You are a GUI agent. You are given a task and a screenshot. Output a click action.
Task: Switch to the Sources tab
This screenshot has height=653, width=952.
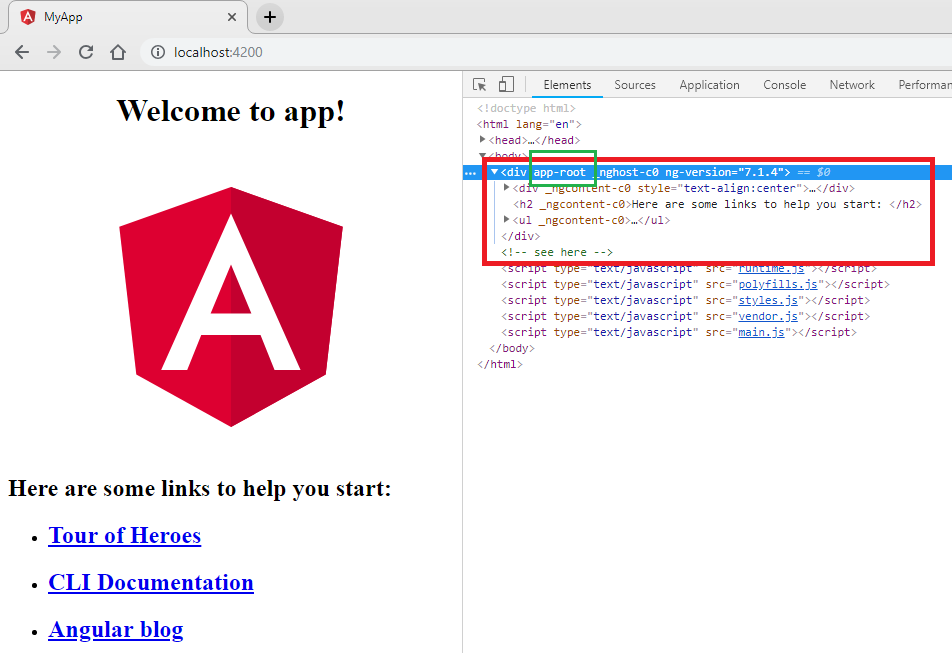[x=634, y=85]
